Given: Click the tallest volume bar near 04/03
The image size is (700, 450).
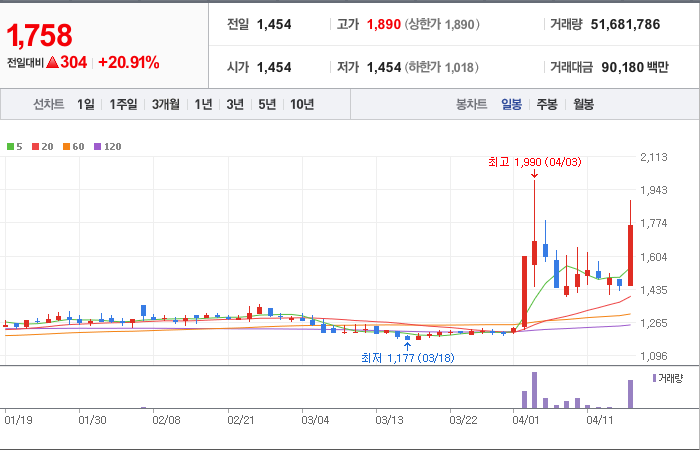Looking at the screenshot, I should [x=534, y=390].
